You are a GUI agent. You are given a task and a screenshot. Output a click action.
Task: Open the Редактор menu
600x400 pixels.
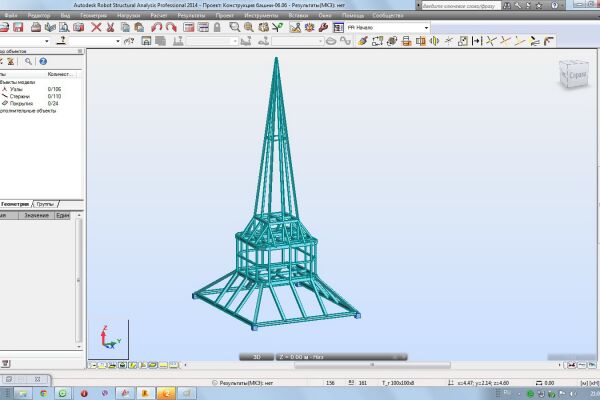(39, 15)
